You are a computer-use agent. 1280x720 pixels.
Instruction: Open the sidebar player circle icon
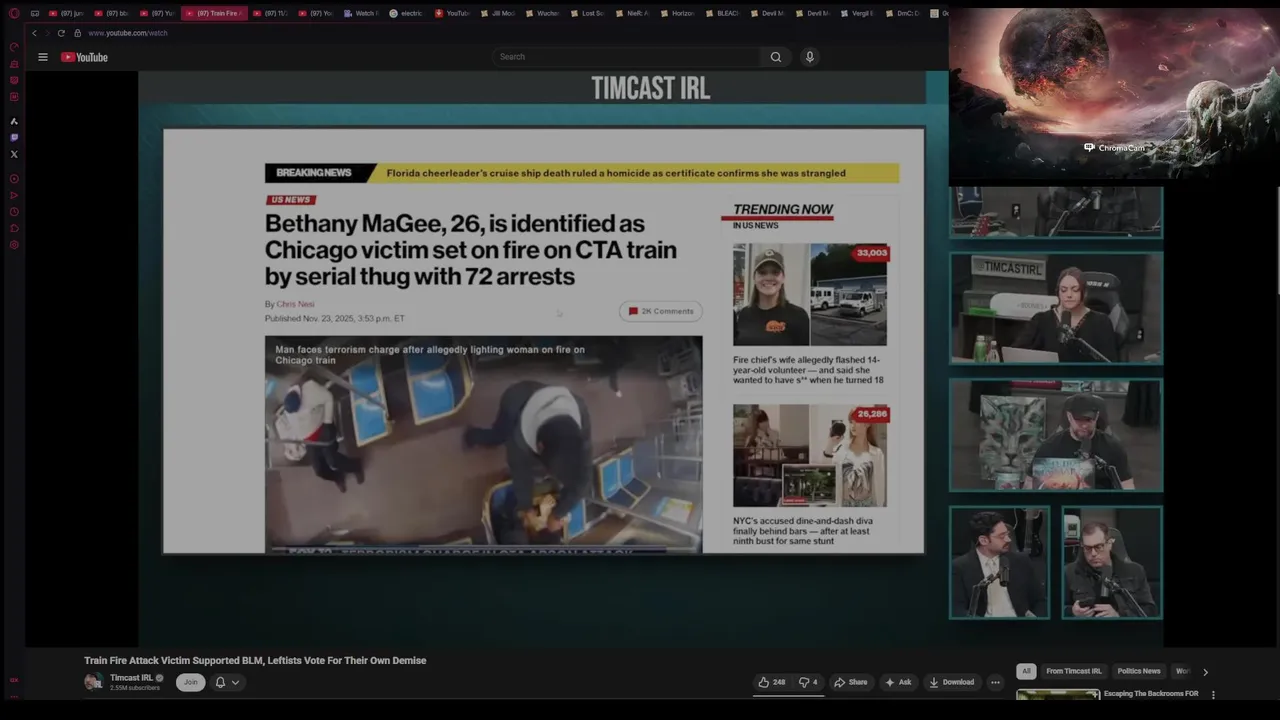click(14, 179)
